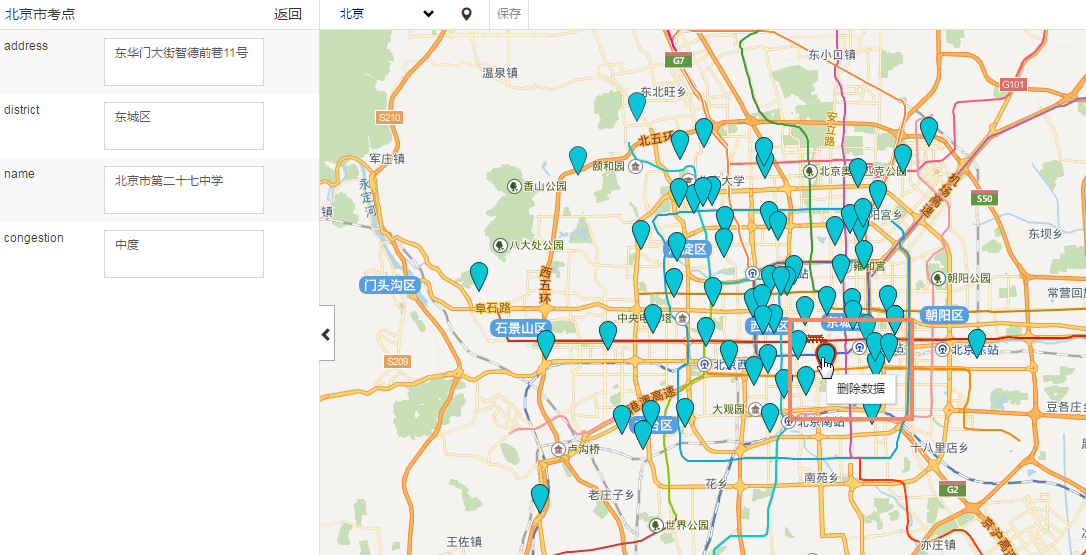Click the 东小口镇 map label

point(832,54)
